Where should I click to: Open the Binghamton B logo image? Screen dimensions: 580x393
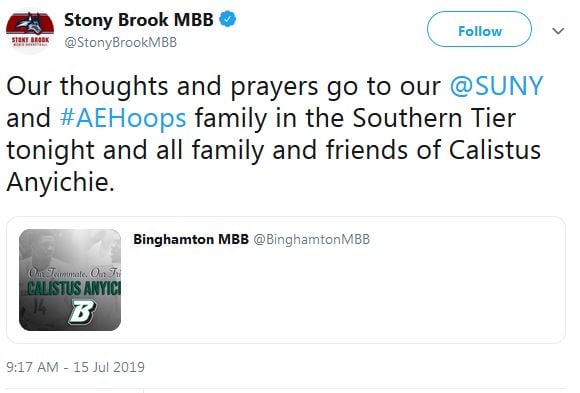(82, 312)
